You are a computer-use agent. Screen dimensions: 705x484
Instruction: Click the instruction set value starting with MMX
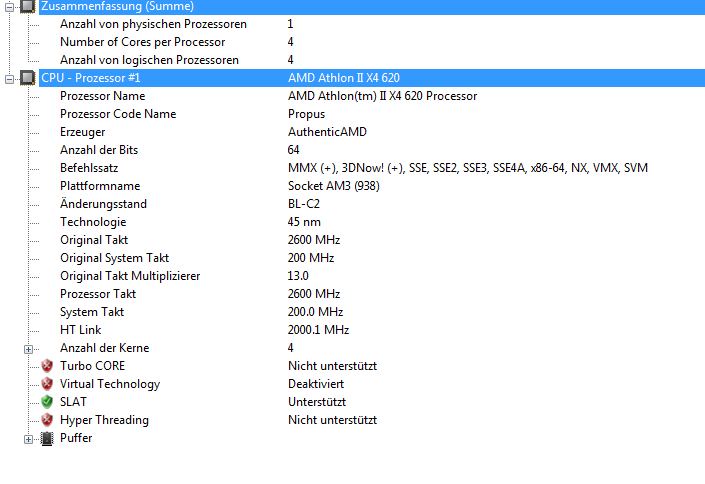[468, 168]
